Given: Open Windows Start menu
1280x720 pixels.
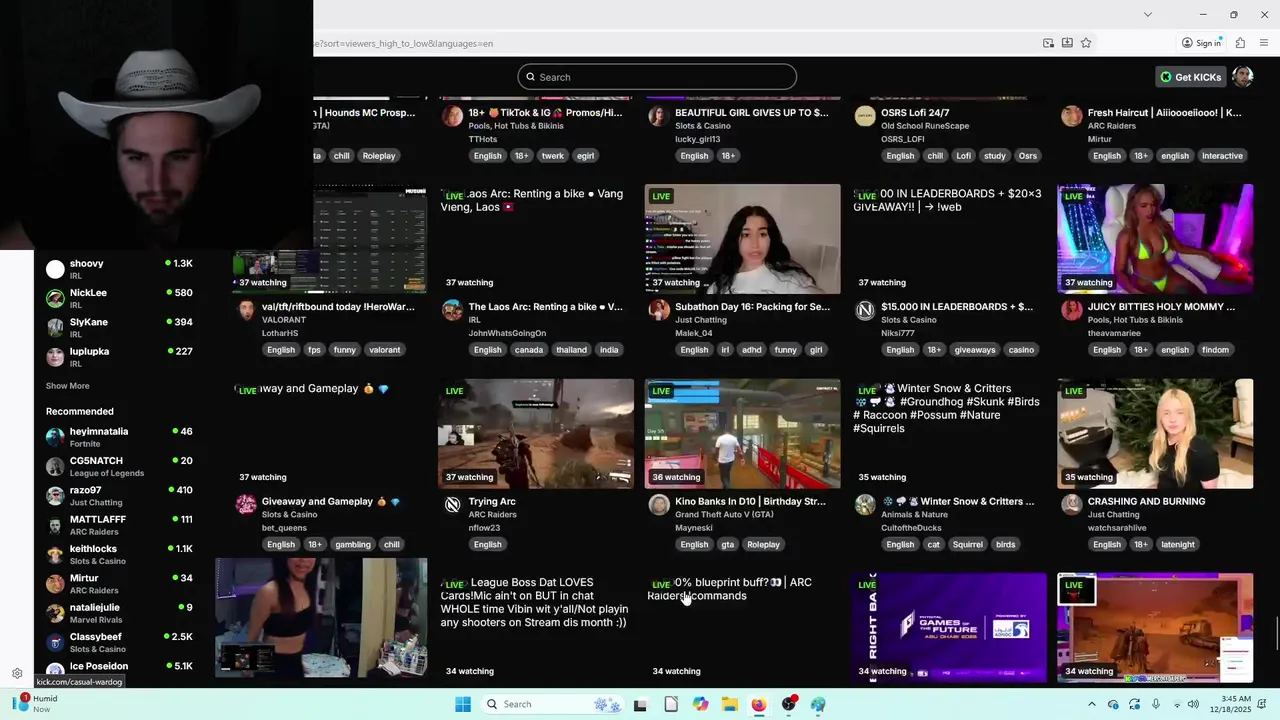Looking at the screenshot, I should pyautogui.click(x=463, y=704).
